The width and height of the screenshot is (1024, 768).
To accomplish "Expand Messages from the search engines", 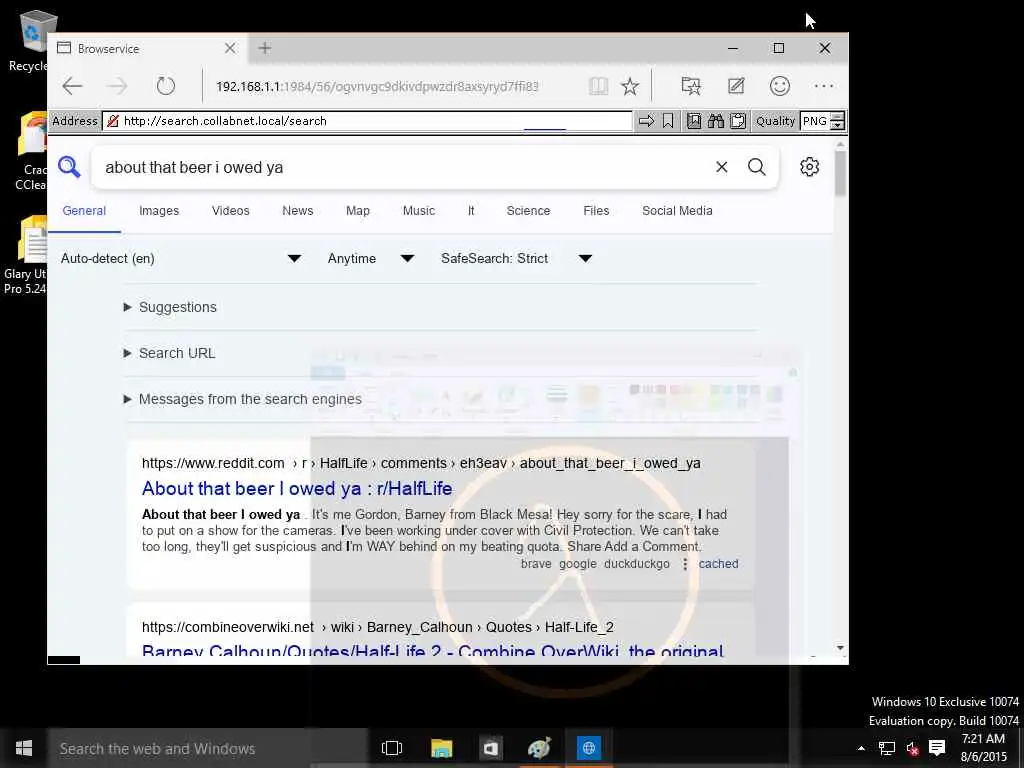I will pyautogui.click(x=242, y=399).
